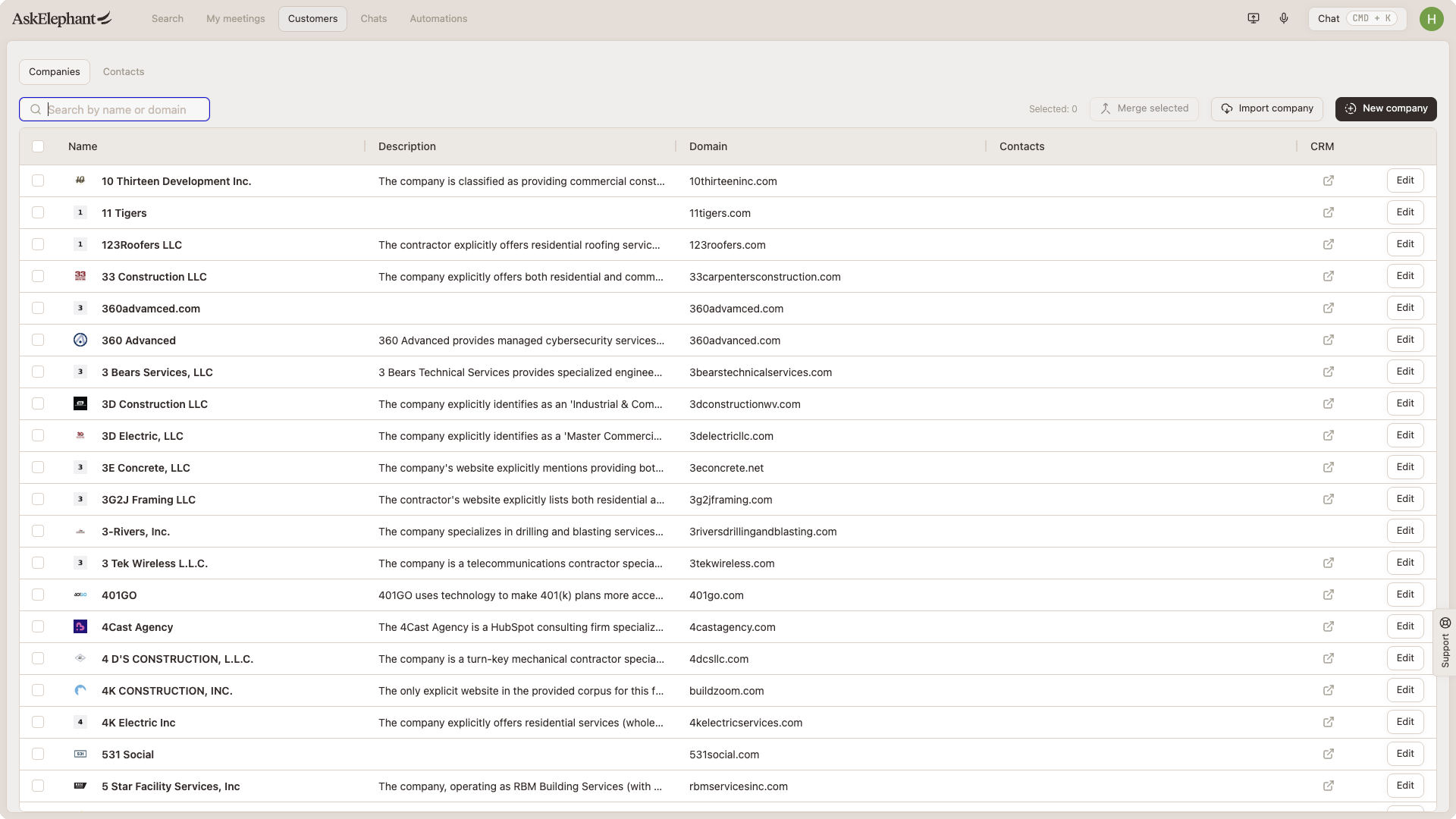This screenshot has width=1456, height=819.
Task: Open CRM link for 3D Construction LLC
Action: coord(1329,403)
